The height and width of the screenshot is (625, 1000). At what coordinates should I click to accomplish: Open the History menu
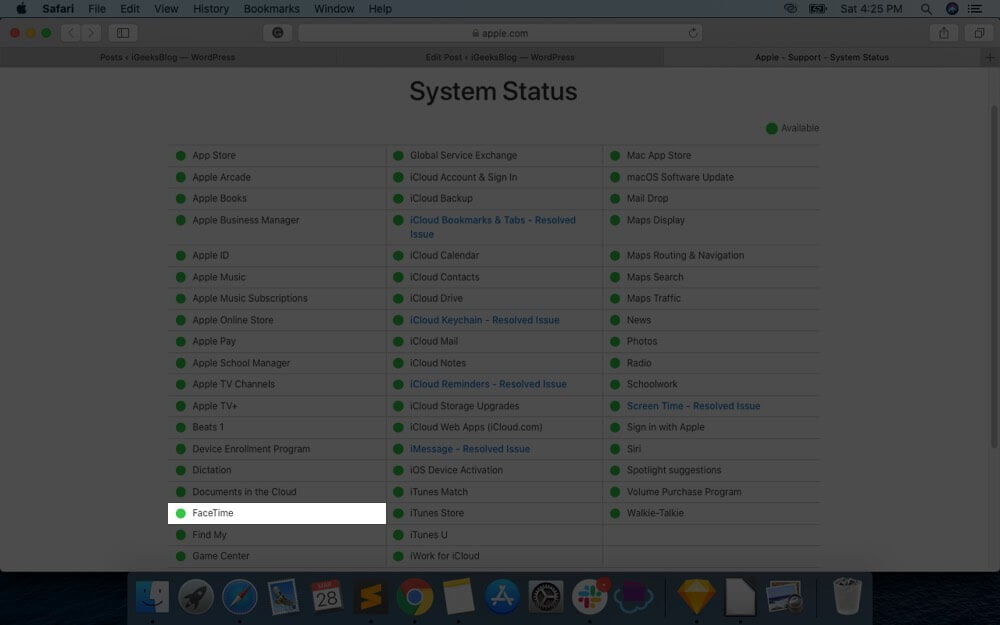pyautogui.click(x=210, y=9)
